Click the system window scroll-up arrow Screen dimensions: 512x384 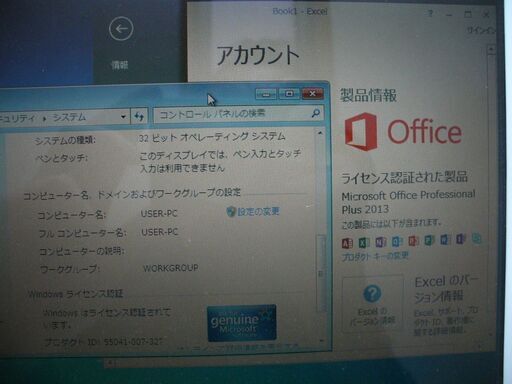coord(320,133)
